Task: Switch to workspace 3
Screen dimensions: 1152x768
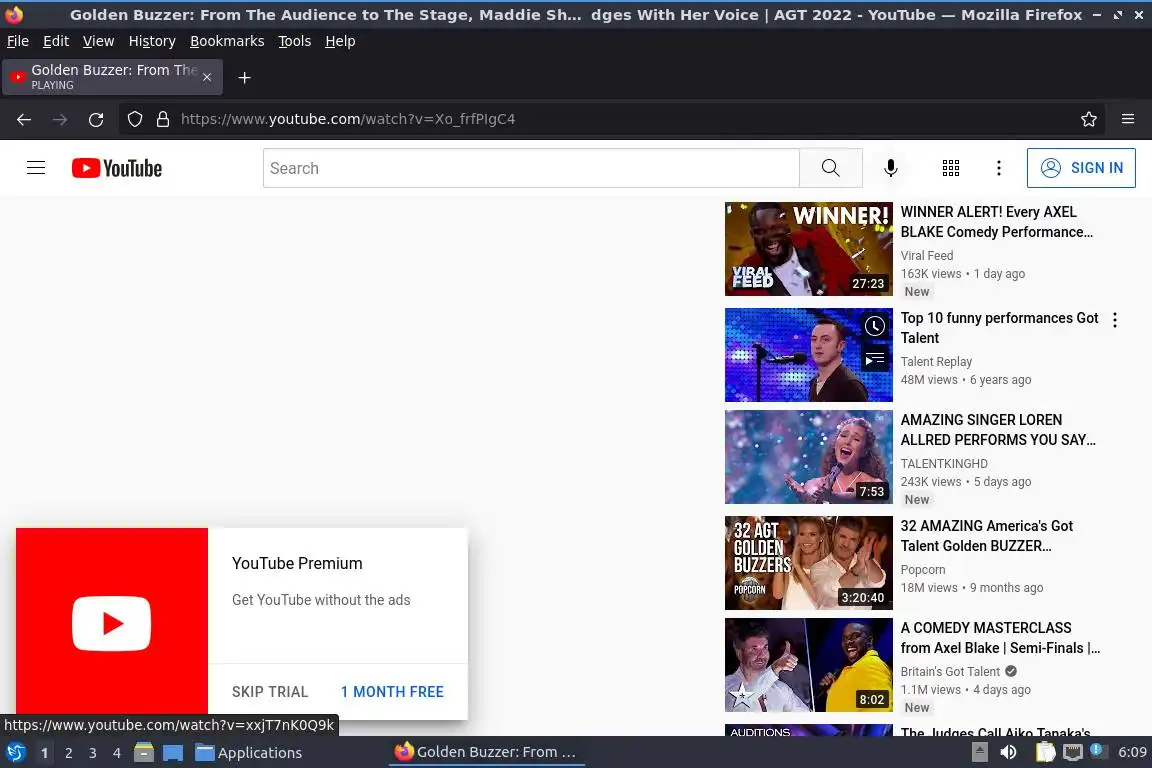Action: click(x=93, y=753)
